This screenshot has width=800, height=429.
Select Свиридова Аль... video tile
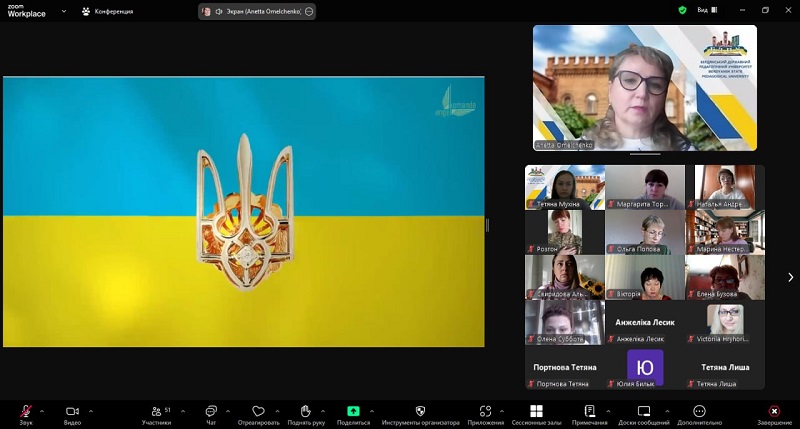point(565,277)
